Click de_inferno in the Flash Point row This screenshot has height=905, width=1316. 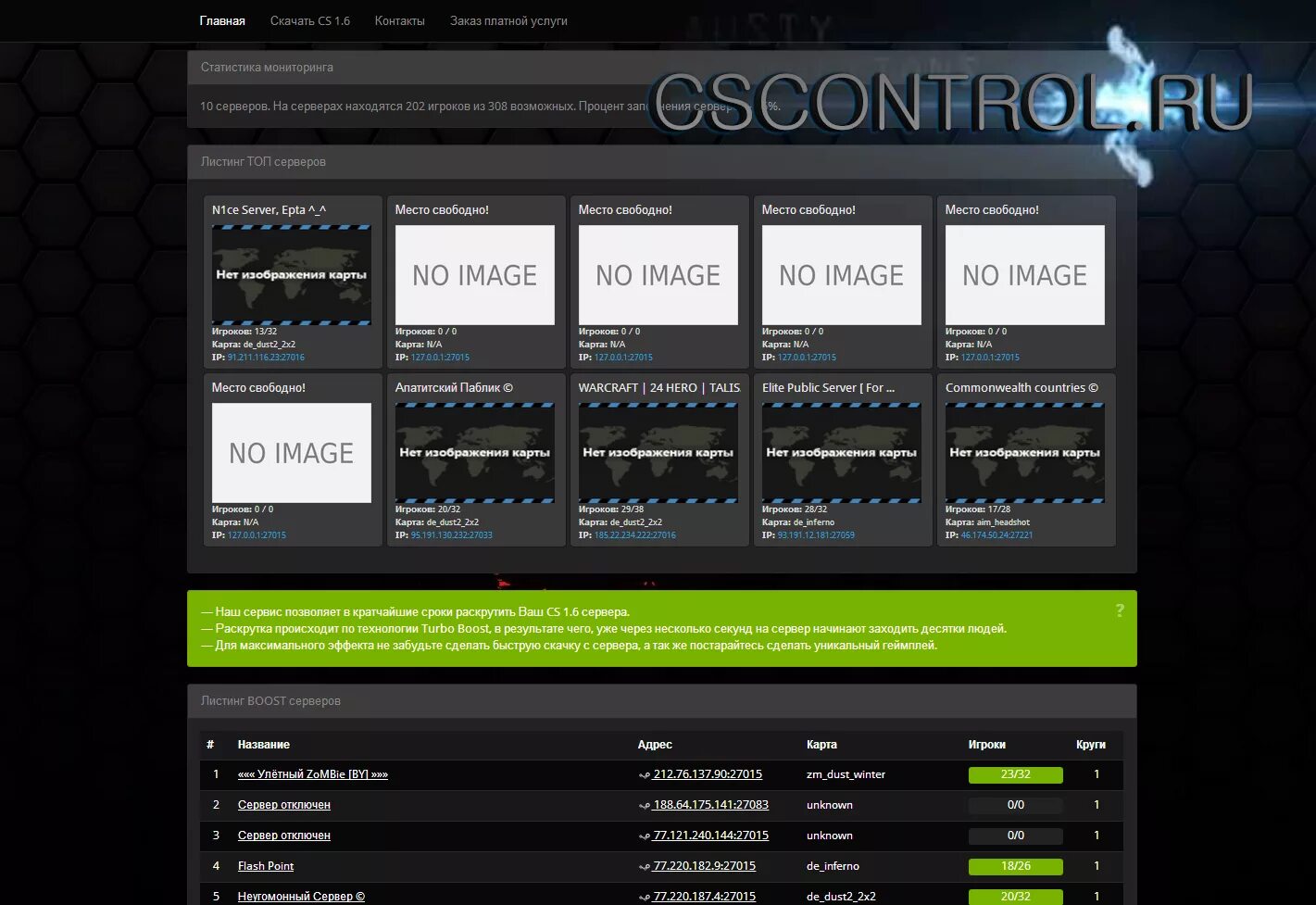[x=833, y=866]
